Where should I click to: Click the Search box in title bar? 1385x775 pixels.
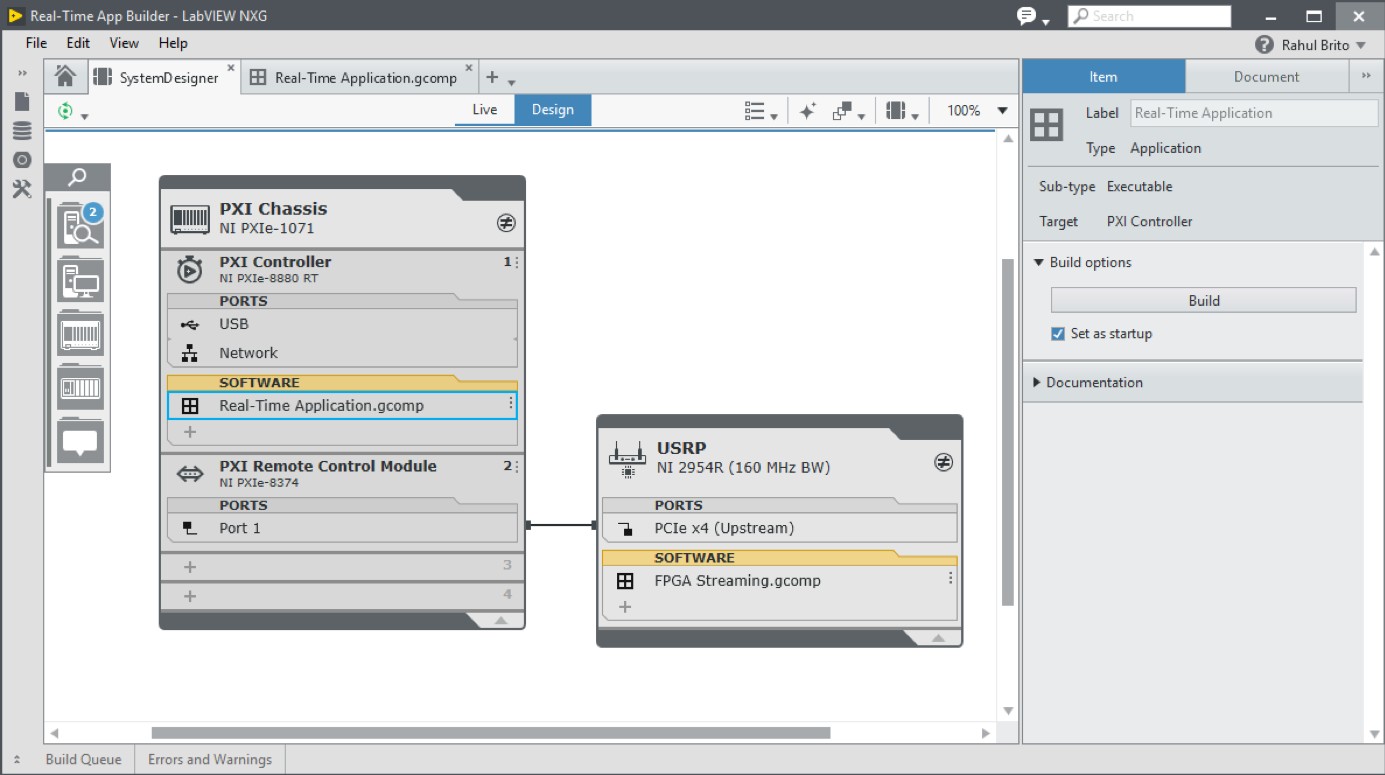1149,16
